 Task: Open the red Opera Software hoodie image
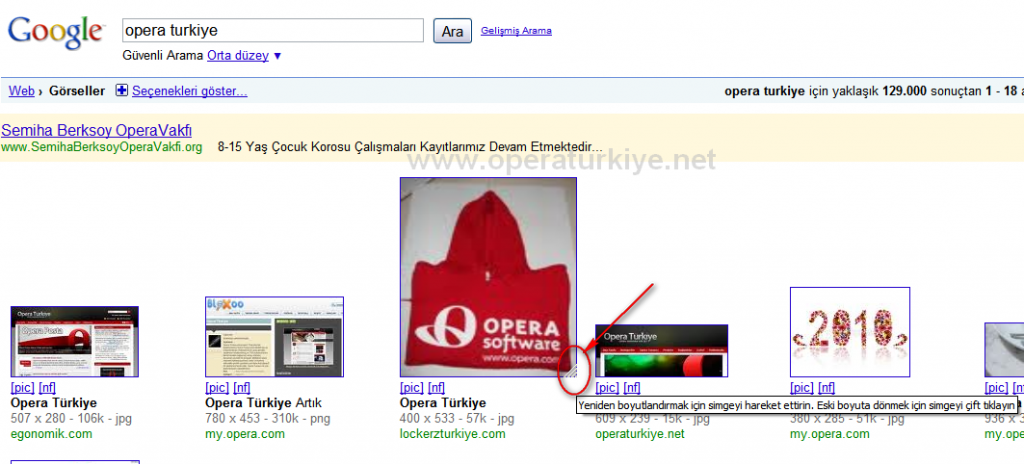pyautogui.click(x=488, y=277)
